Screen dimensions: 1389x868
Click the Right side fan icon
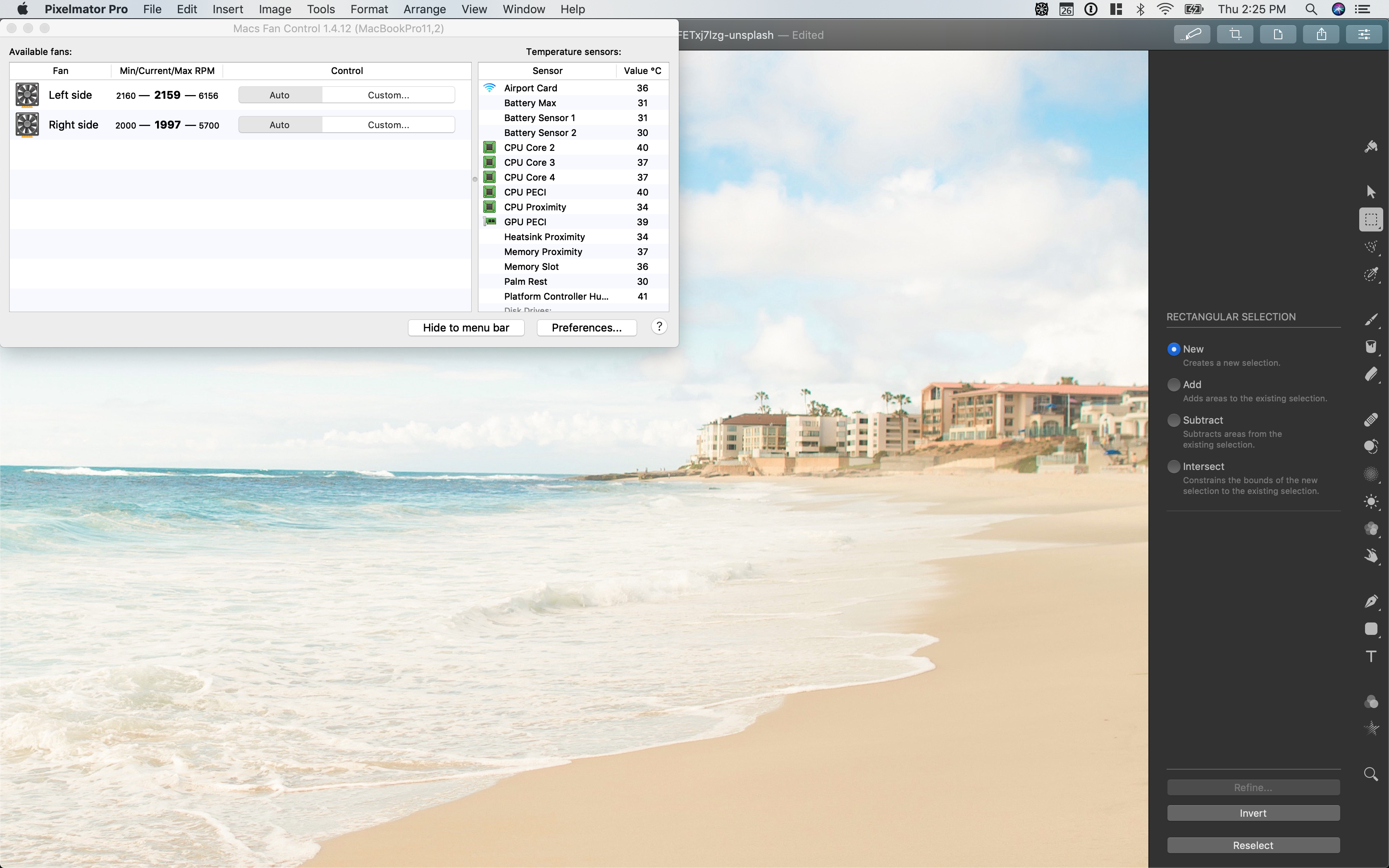[x=27, y=125]
